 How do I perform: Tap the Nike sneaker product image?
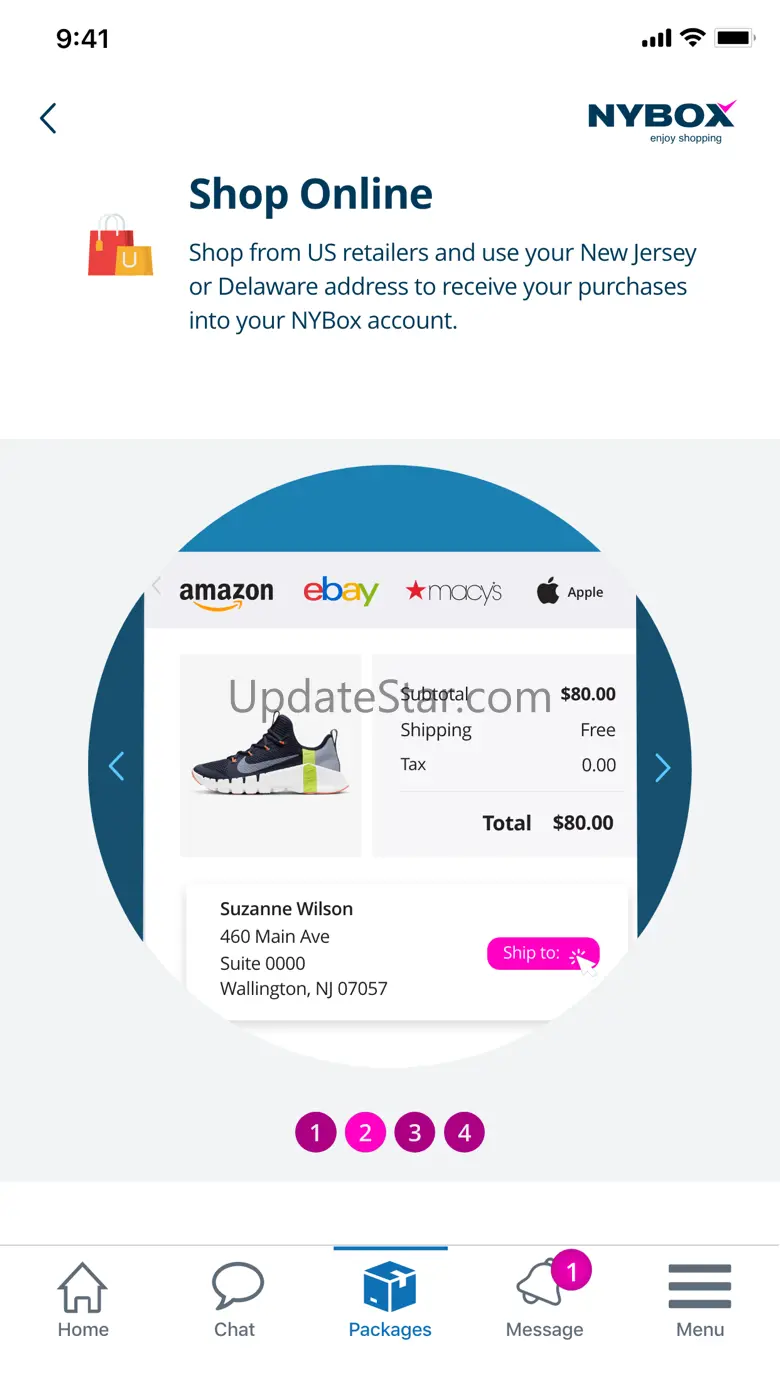point(271,756)
